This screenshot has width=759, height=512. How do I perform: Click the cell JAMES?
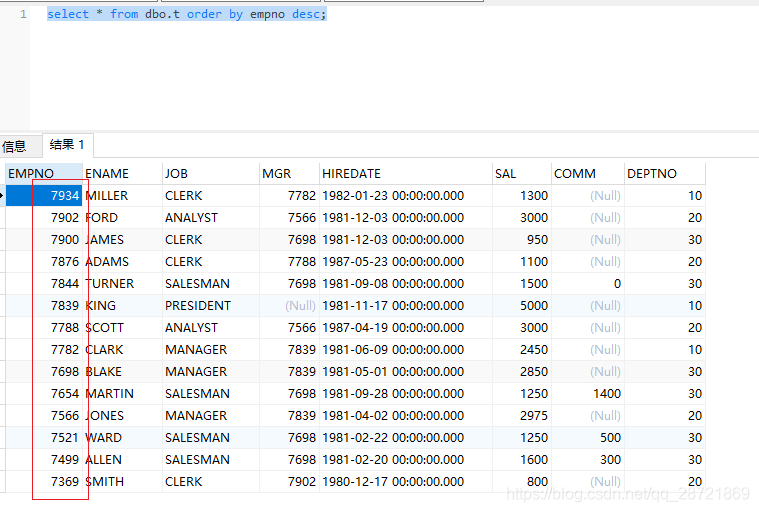122,240
